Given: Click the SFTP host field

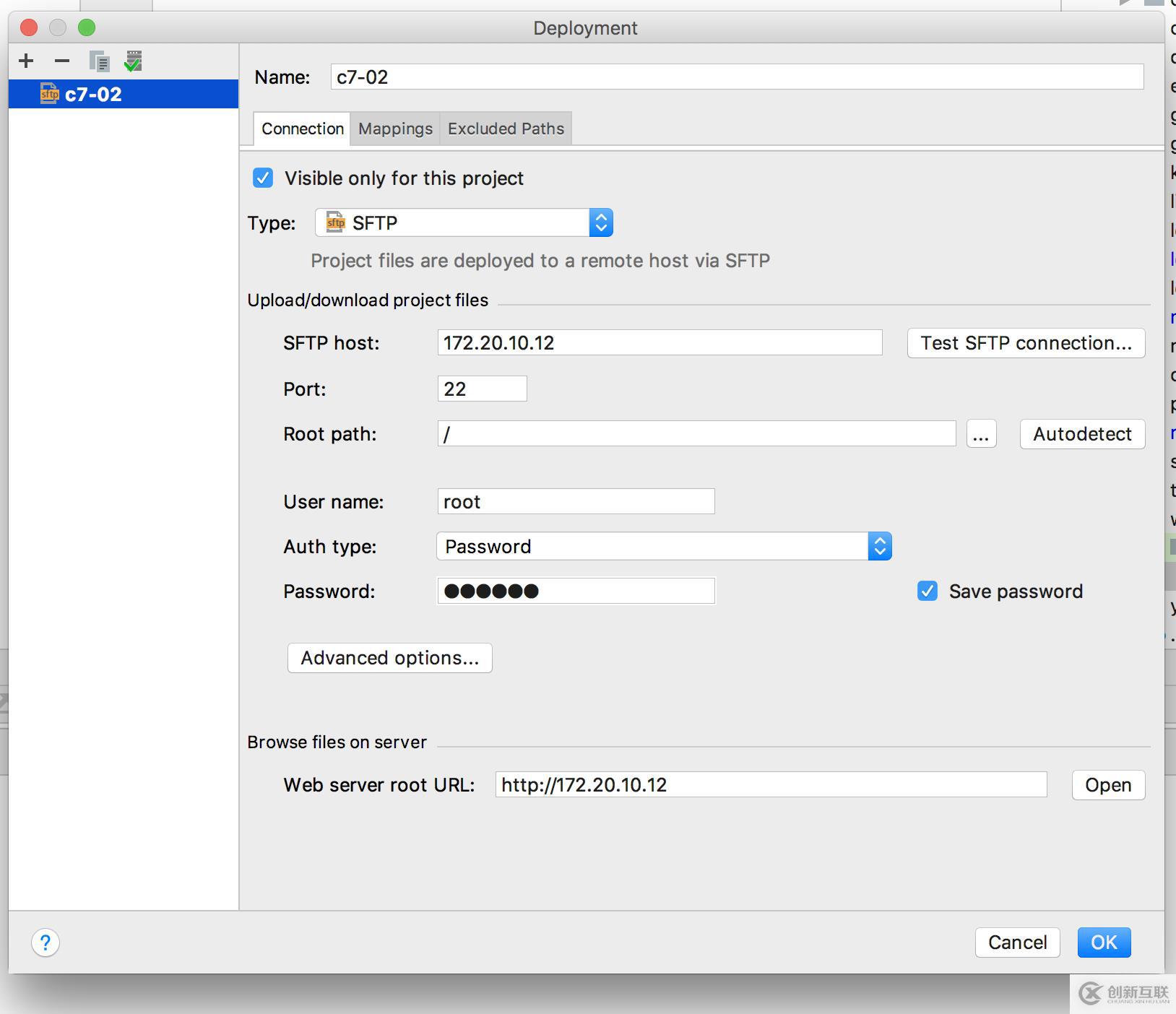Looking at the screenshot, I should pos(660,342).
